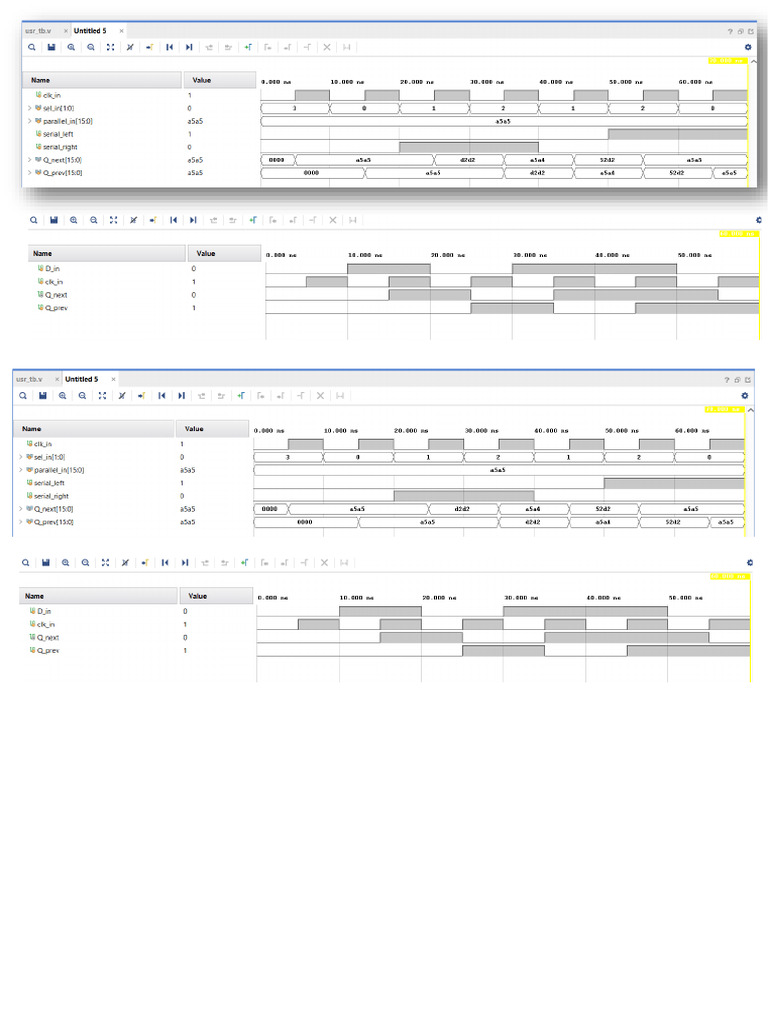768x1024 pixels.
Task: Save waveform configuration in the top waveform window
Action: coord(52,47)
